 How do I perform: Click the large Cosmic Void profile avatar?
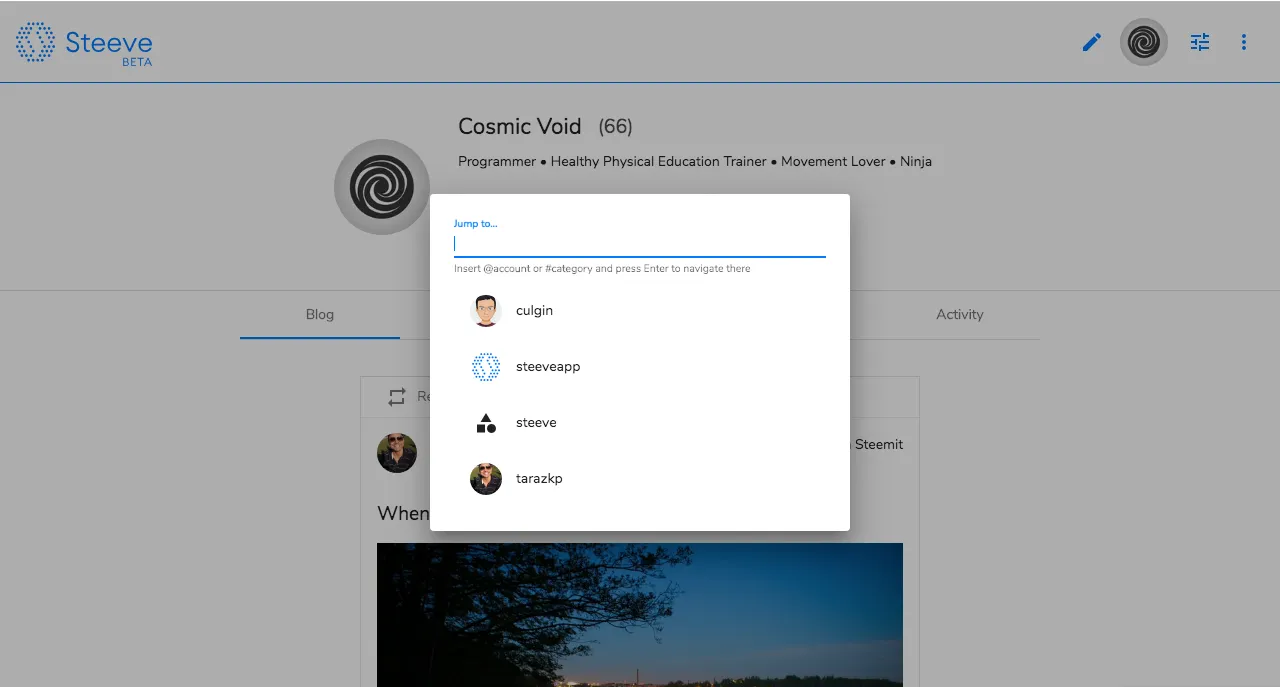[x=382, y=187]
